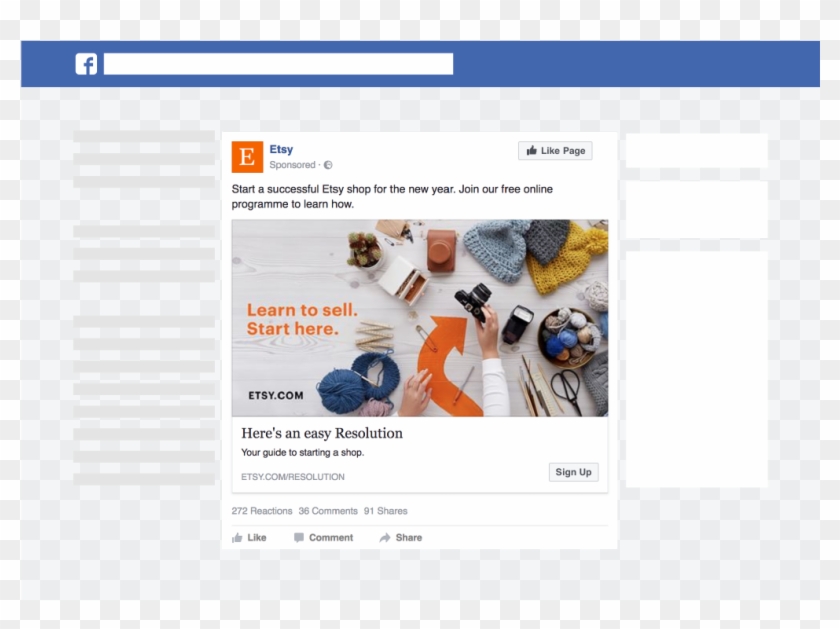
Task: Click the Here's an easy Resolution headline
Action: (321, 433)
